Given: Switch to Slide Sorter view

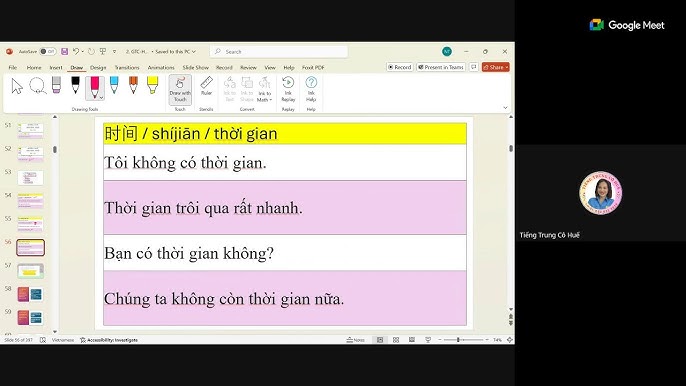Looking at the screenshot, I should [x=396, y=340].
